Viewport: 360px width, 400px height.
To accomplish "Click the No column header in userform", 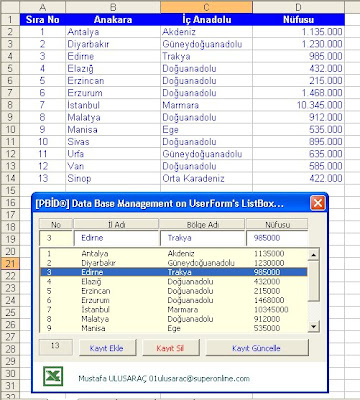I will click(x=56, y=224).
